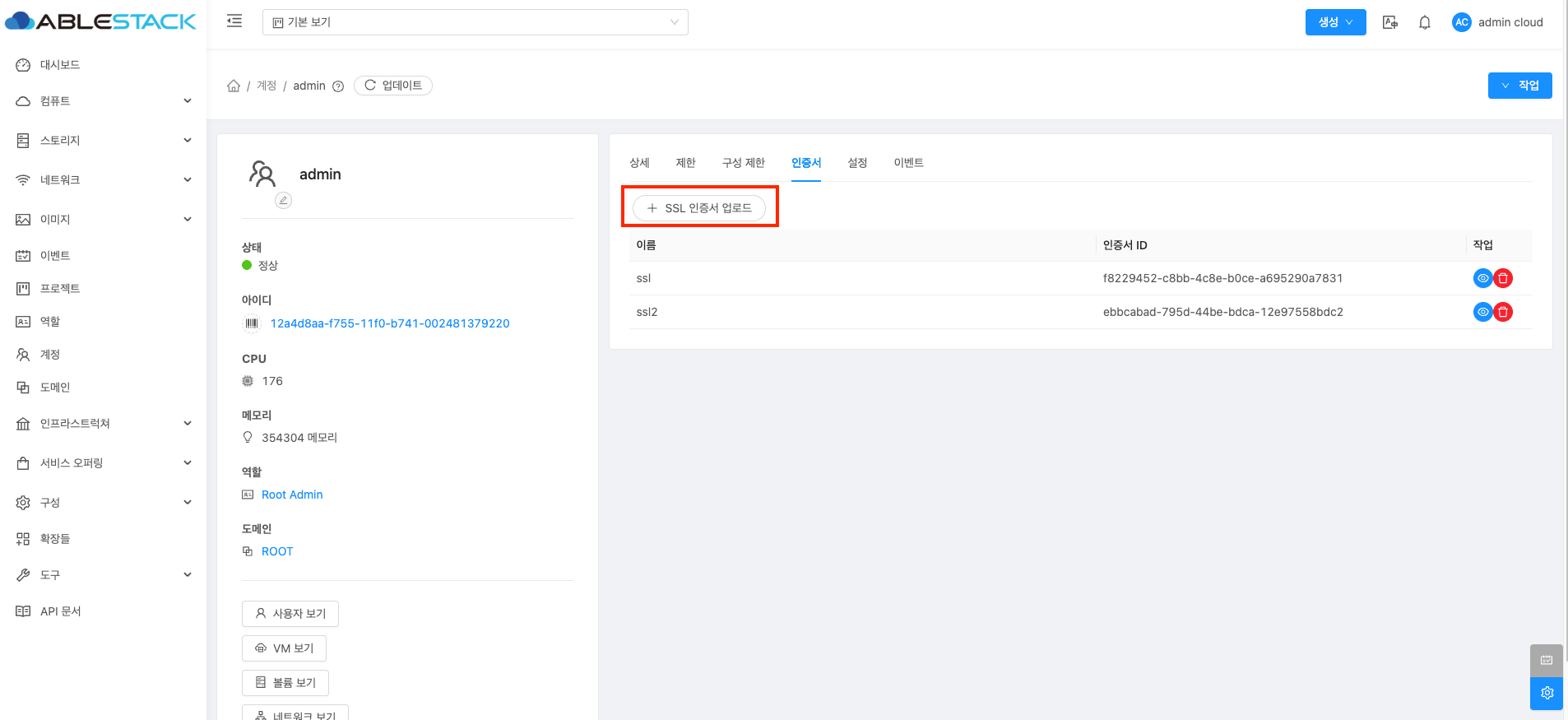The height and width of the screenshot is (720, 1568).
Task: Switch to 제한 tab
Action: pyautogui.click(x=685, y=163)
